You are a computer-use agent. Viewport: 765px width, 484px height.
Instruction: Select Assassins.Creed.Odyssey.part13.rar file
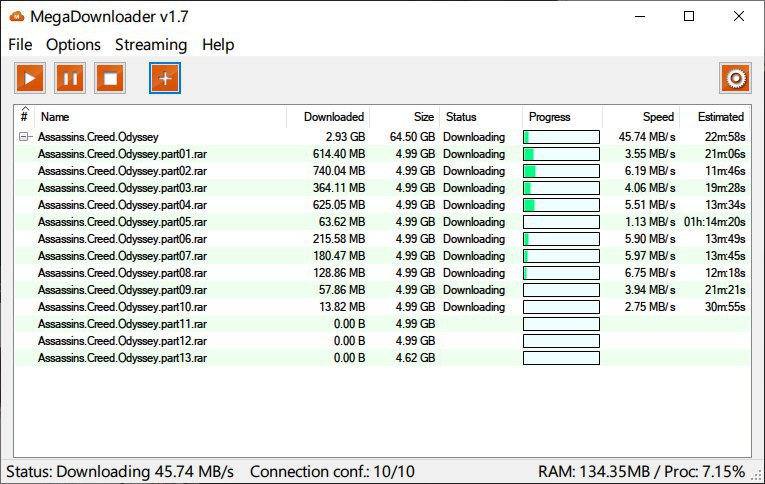click(122, 358)
